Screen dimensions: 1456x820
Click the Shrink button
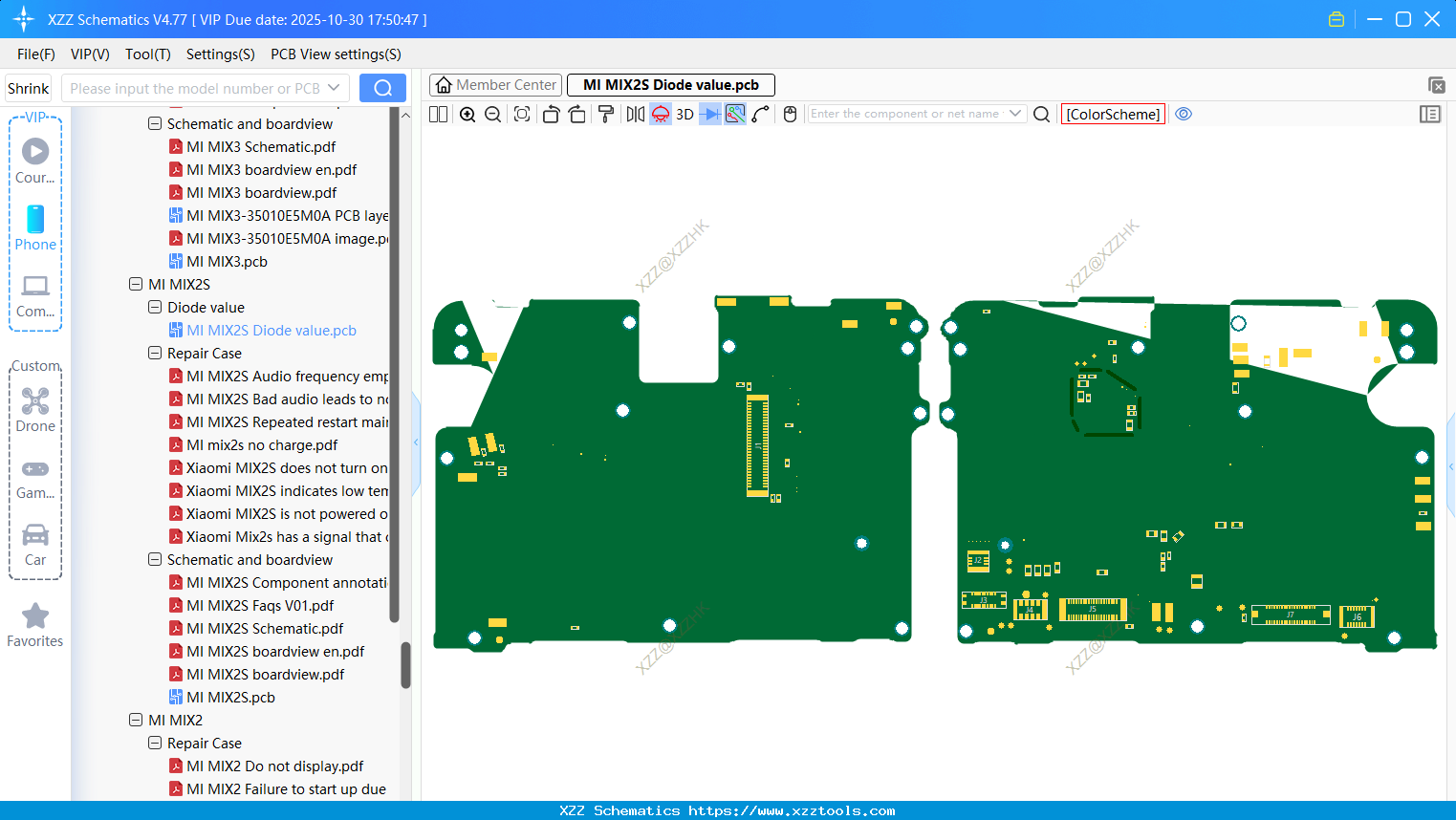[x=29, y=88]
